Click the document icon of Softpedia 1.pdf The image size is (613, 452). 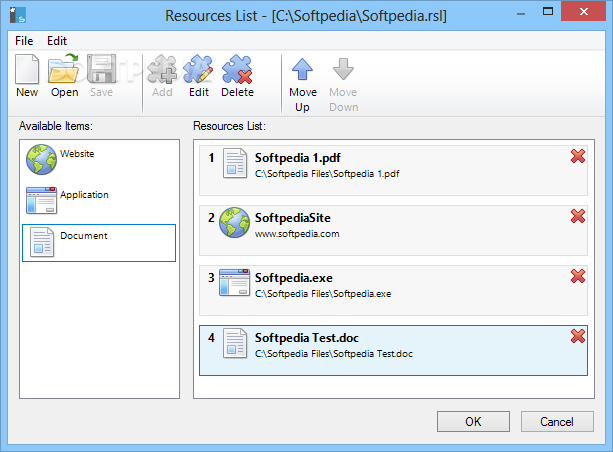[235, 163]
